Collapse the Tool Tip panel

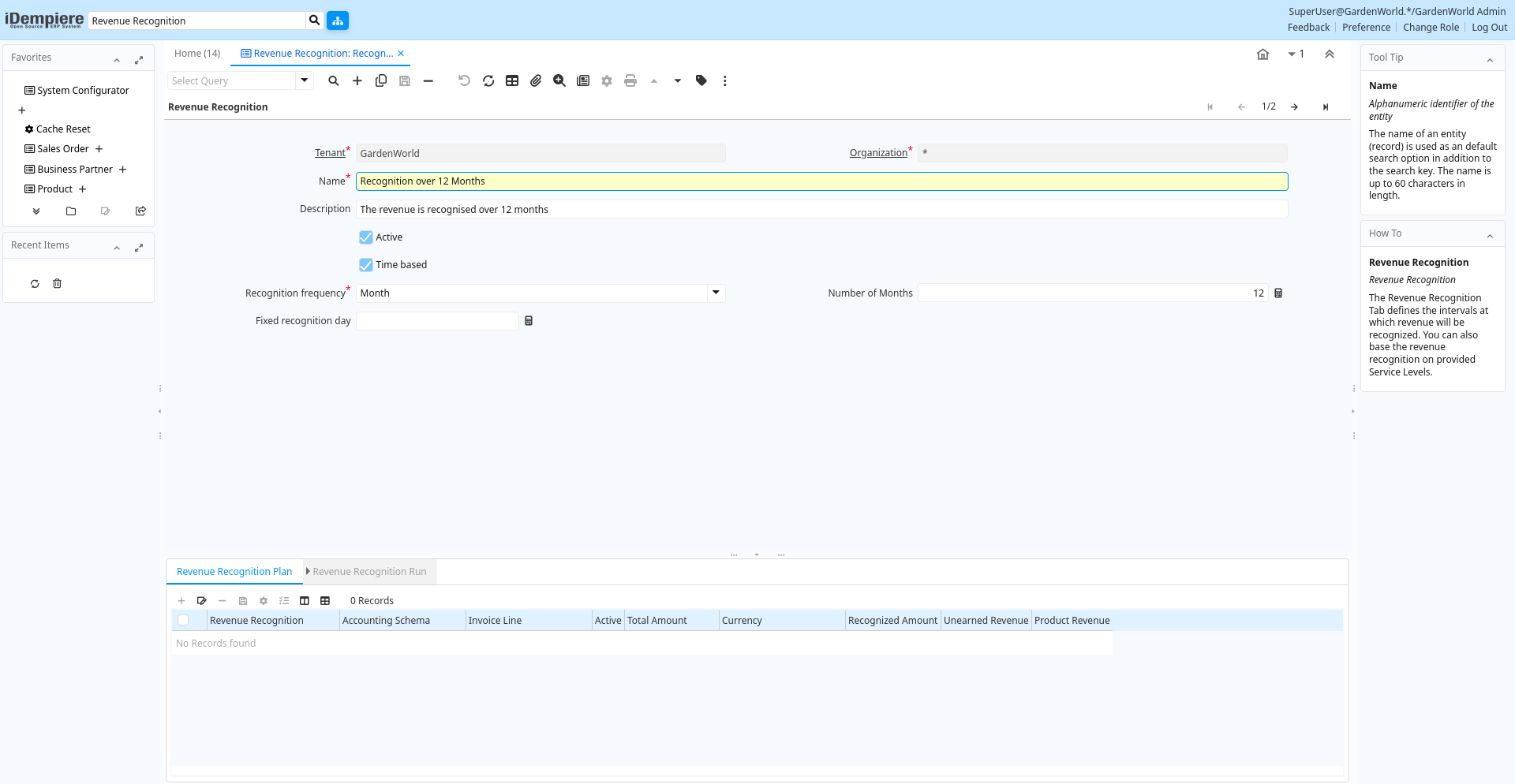[1490, 60]
